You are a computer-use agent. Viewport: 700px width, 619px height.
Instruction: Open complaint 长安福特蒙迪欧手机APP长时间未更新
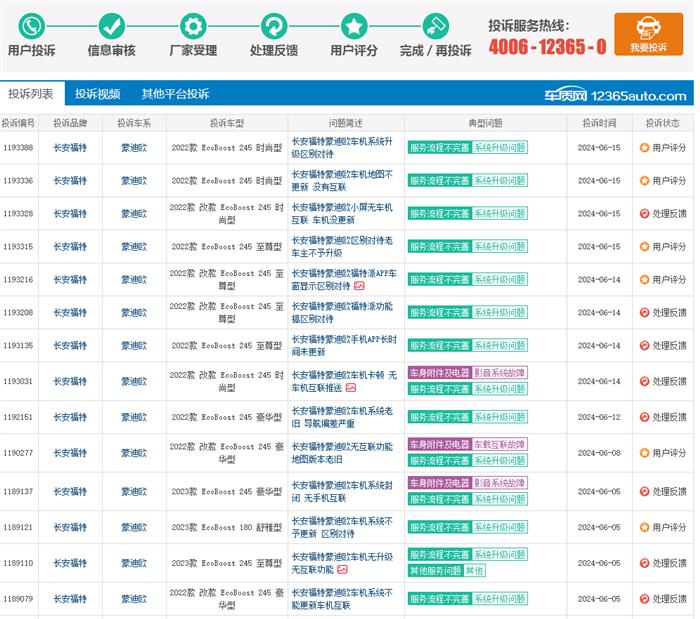pyautogui.click(x=344, y=345)
